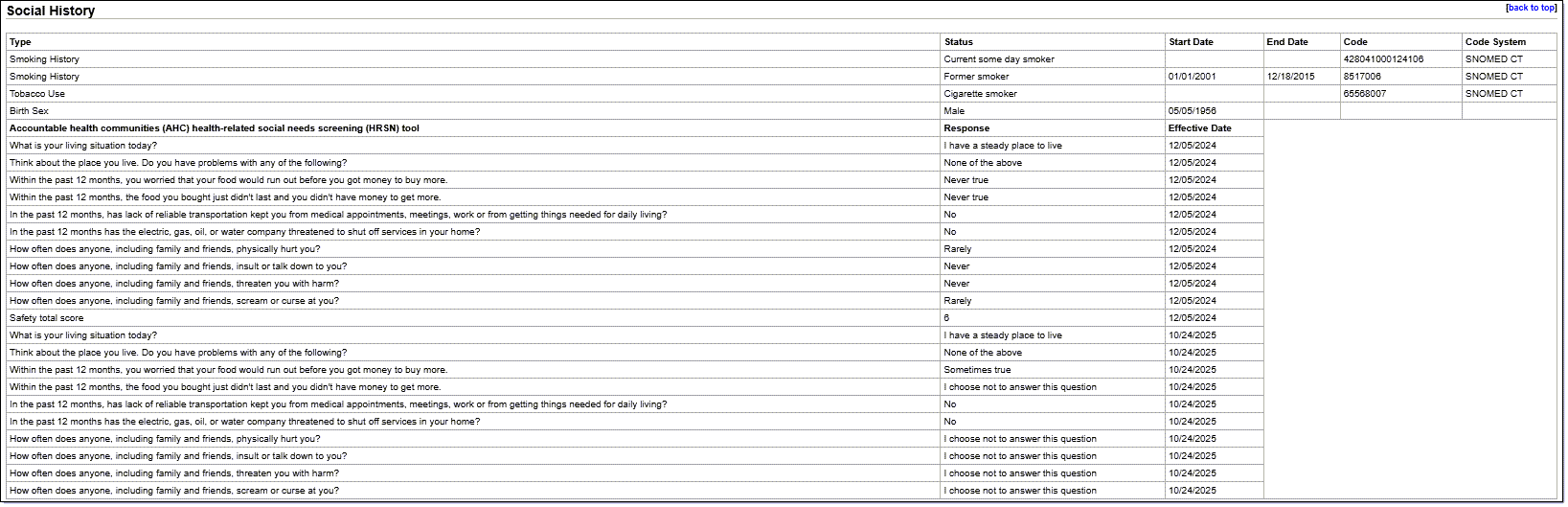Select the Former smoker status cell
Viewport: 1568px width, 507px height.
(x=976, y=77)
